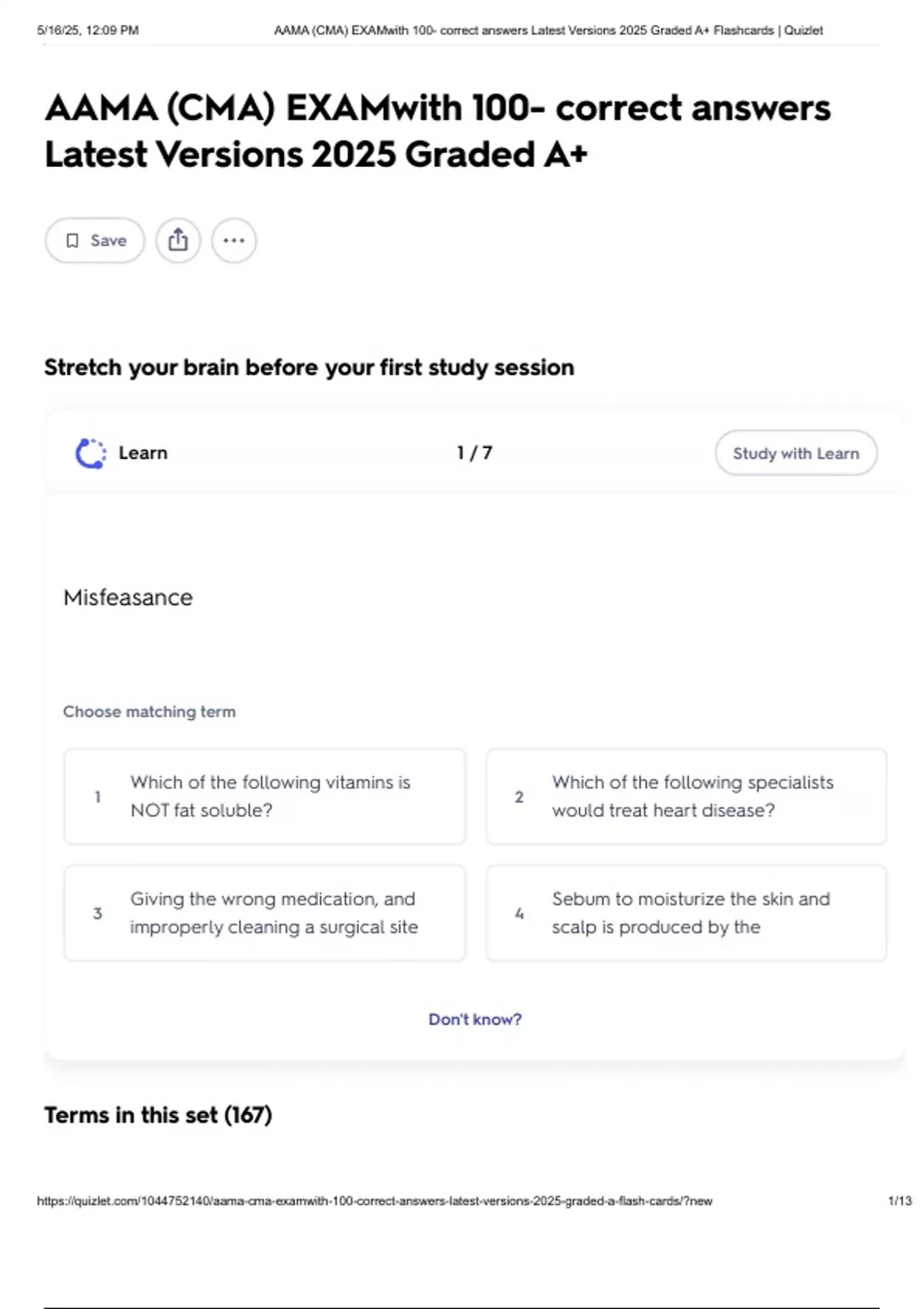
Task: Pick the wrong medication answer option
Action: click(264, 912)
